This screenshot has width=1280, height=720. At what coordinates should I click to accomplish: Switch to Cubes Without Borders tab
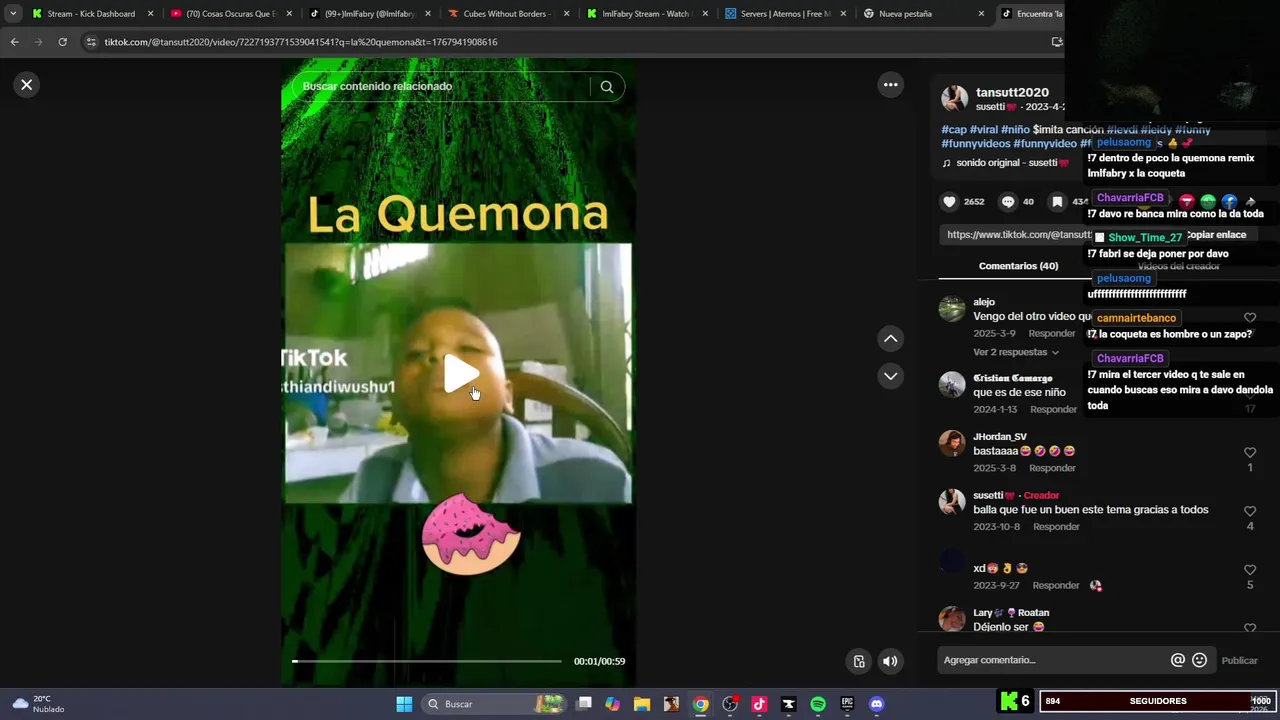tap(506, 14)
